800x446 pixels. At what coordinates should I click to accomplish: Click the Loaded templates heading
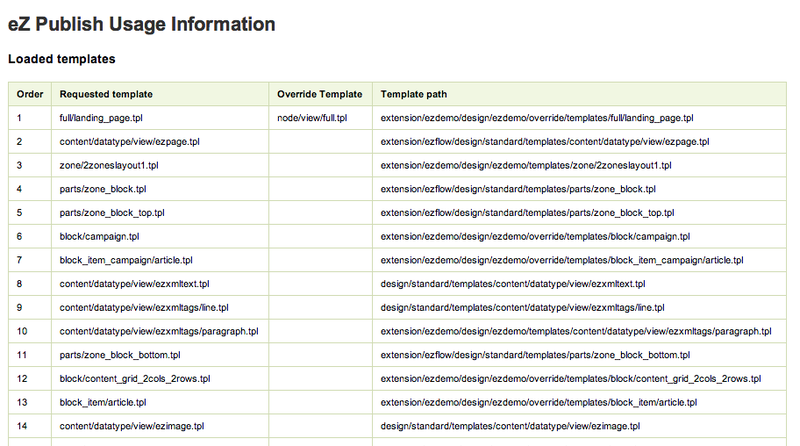click(62, 59)
